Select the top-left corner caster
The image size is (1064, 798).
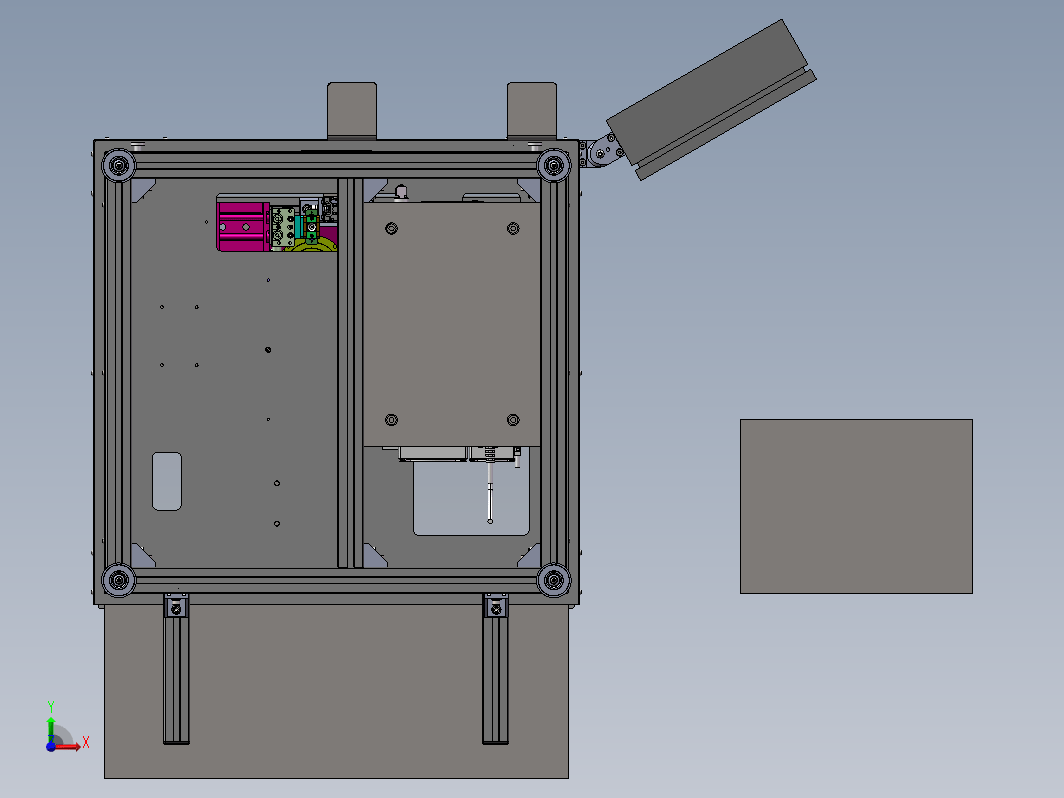[x=119, y=165]
